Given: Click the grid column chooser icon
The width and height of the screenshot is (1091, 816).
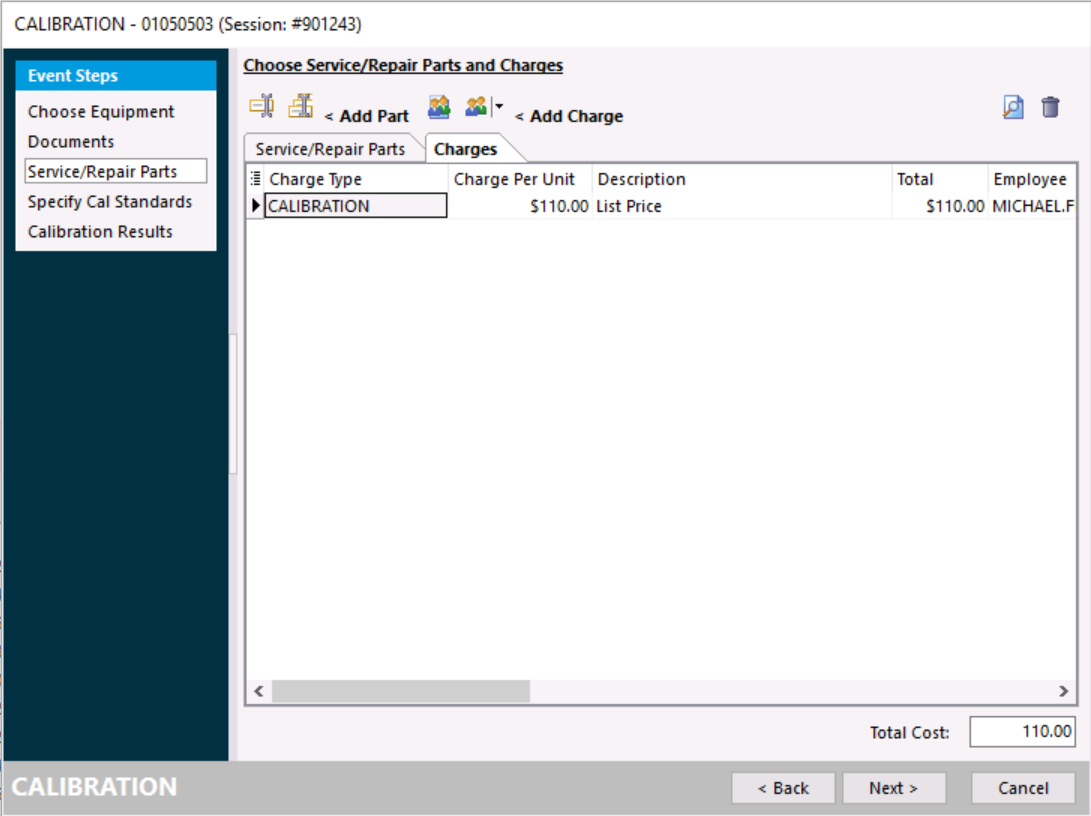Looking at the screenshot, I should [256, 179].
